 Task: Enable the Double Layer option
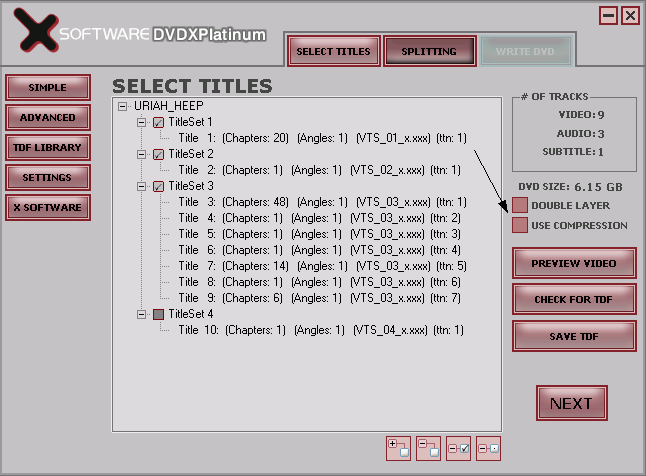click(520, 205)
